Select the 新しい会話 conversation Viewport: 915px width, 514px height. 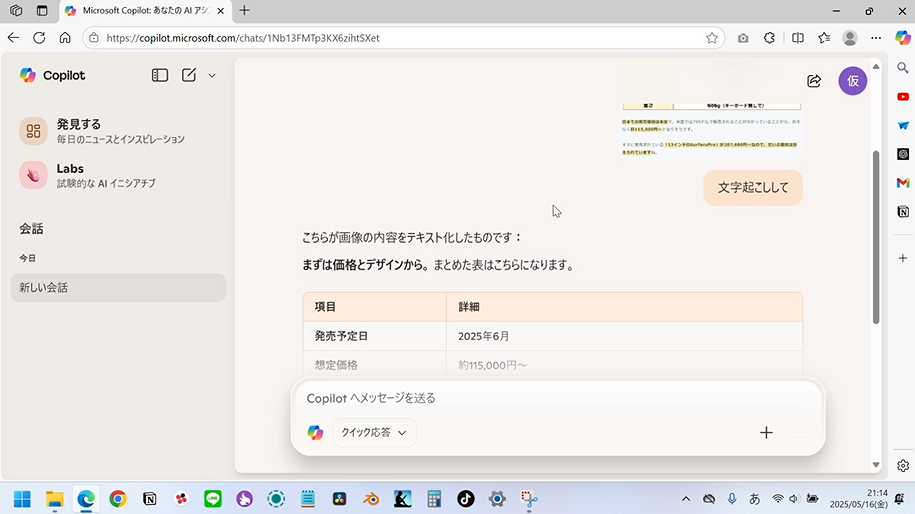[x=118, y=288]
